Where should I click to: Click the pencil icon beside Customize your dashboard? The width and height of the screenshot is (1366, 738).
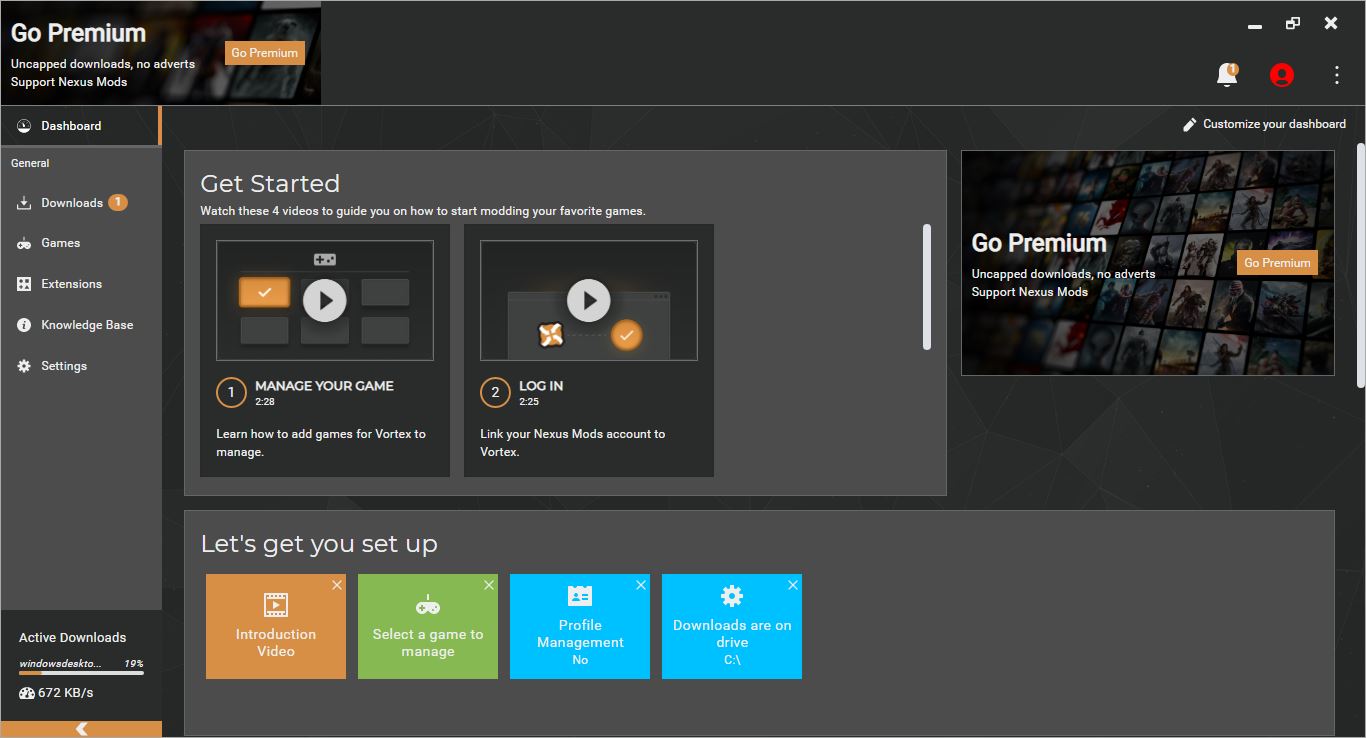point(1189,124)
